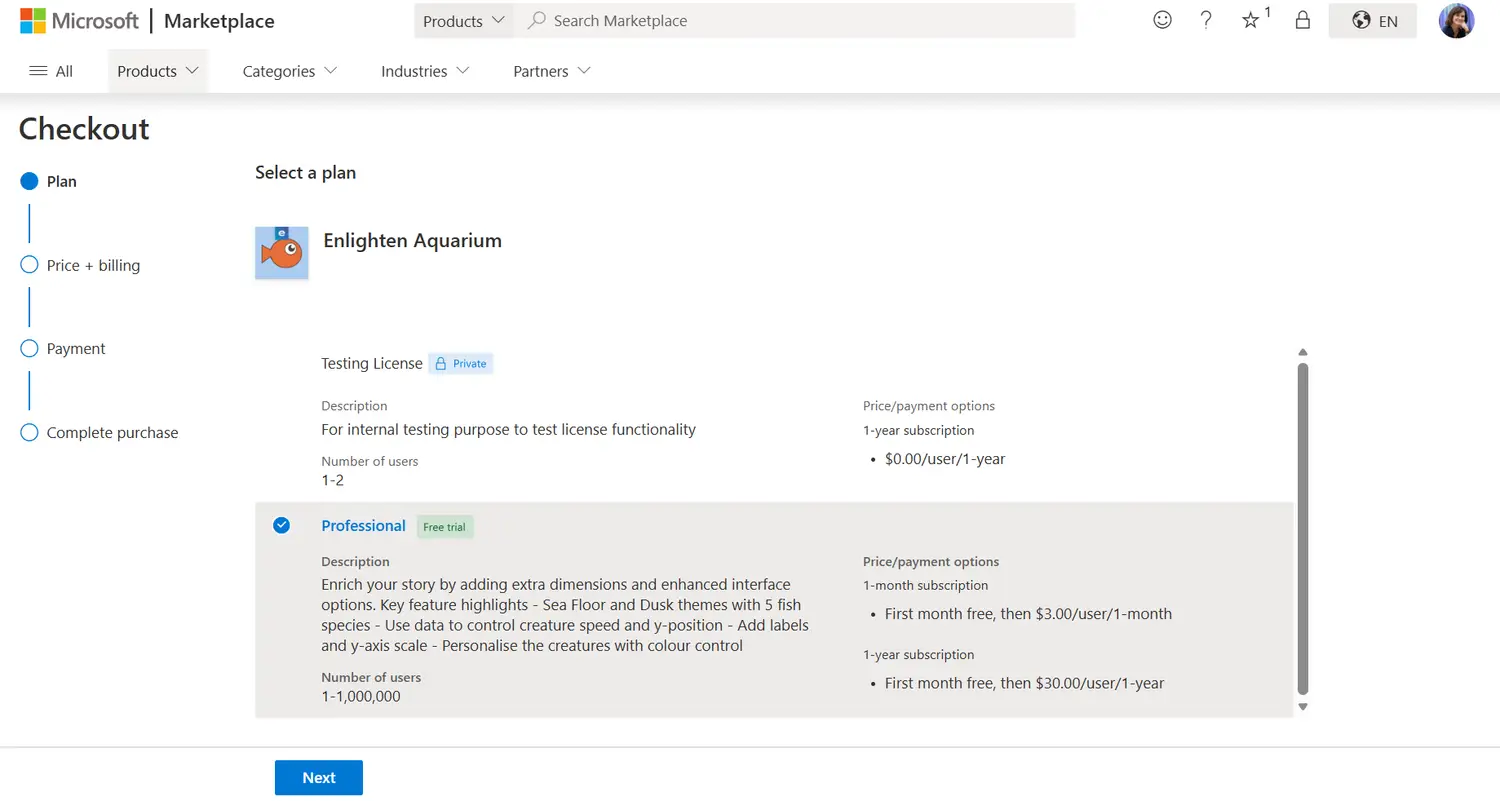This screenshot has width=1500, height=801.
Task: Click the Marketplace header link
Action: pos(218,20)
